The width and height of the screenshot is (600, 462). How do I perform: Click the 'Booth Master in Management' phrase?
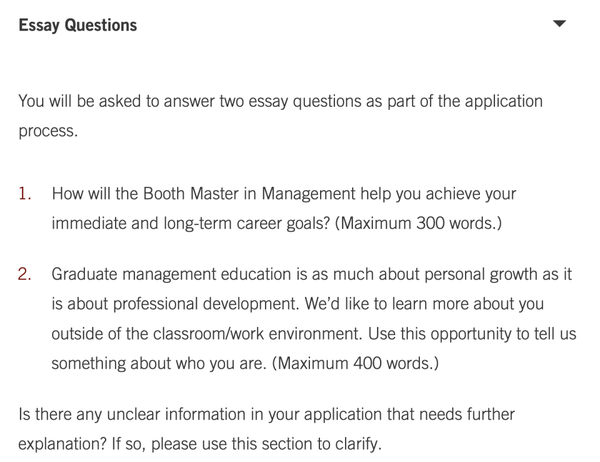coord(249,194)
